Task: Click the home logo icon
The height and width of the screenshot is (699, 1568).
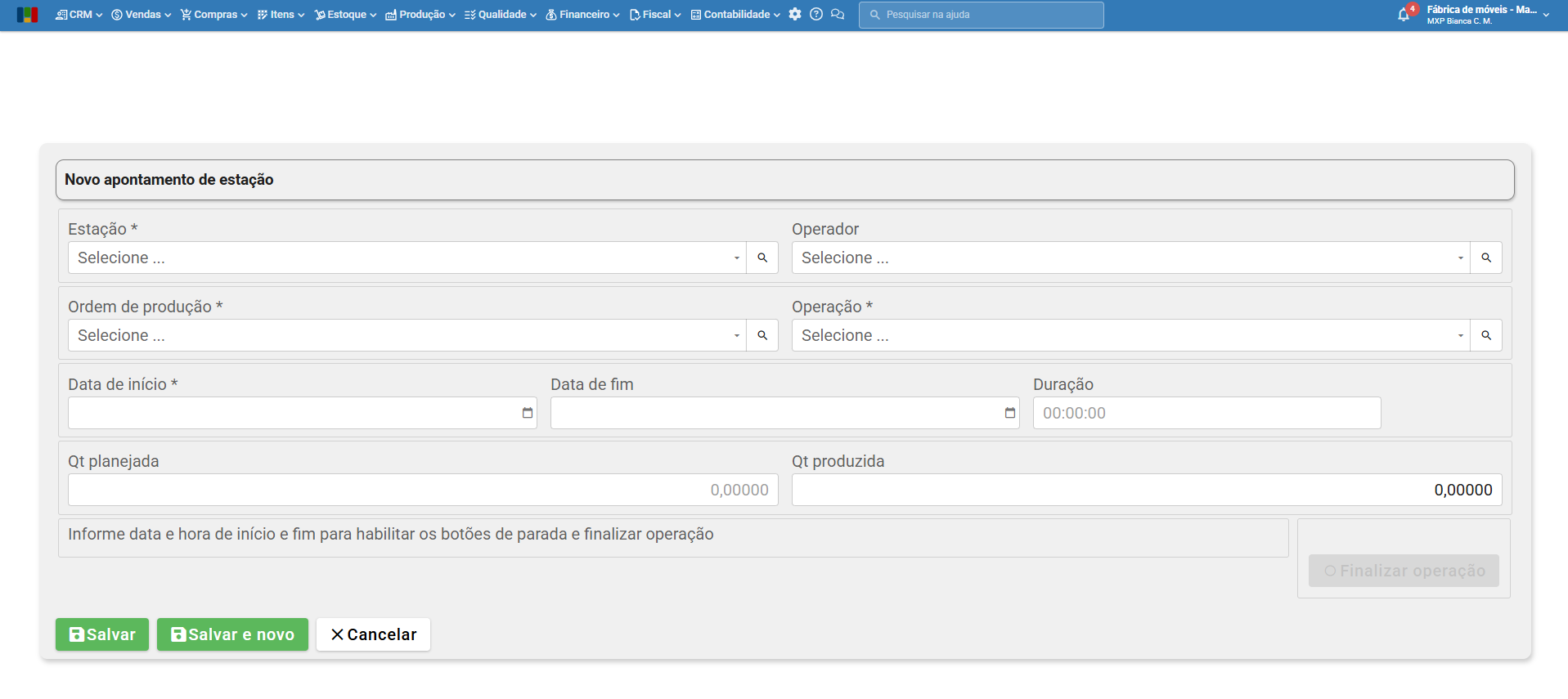Action: pyautogui.click(x=27, y=15)
